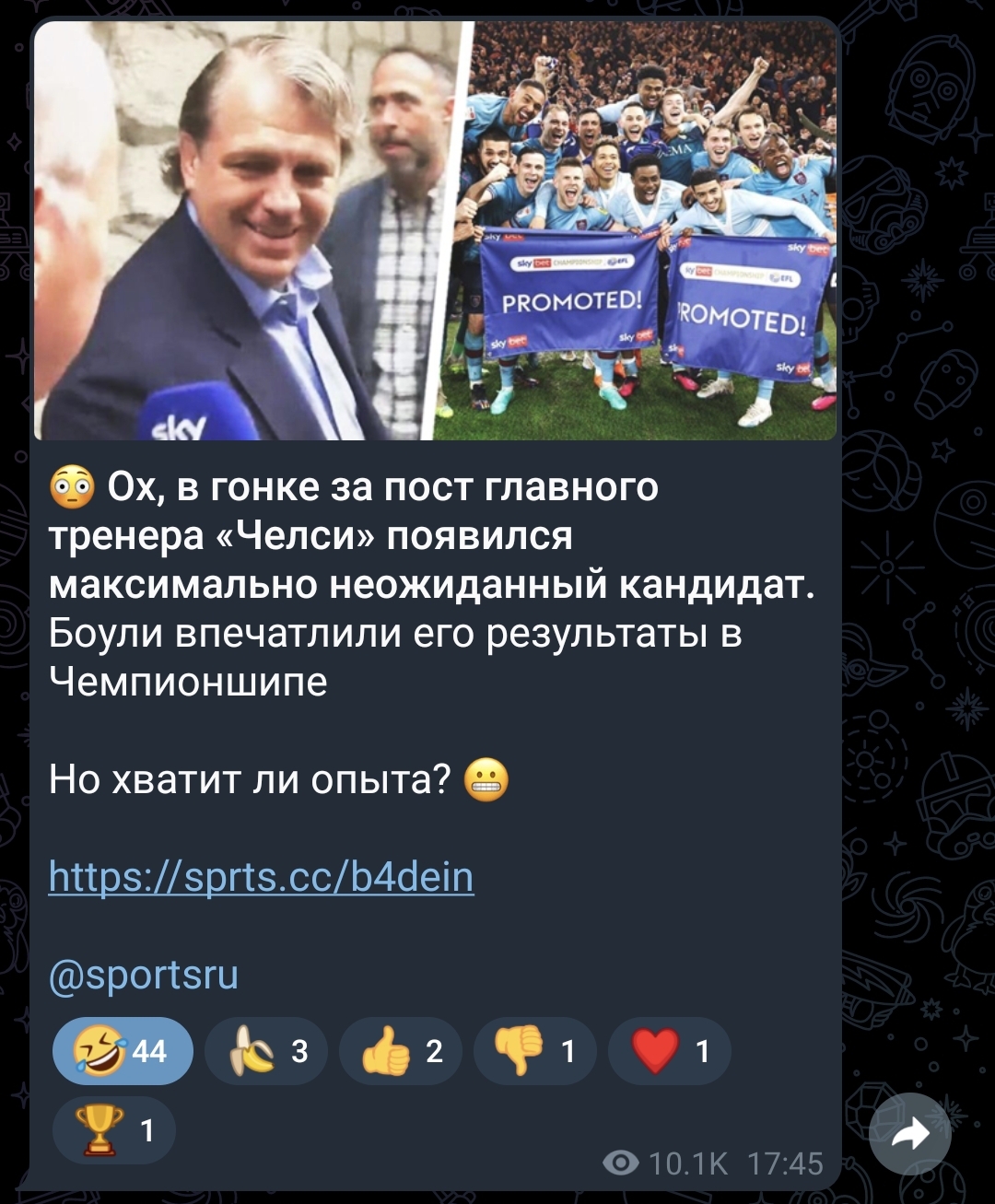Open the sprts.cc/b4dein link

pyautogui.click(x=261, y=877)
